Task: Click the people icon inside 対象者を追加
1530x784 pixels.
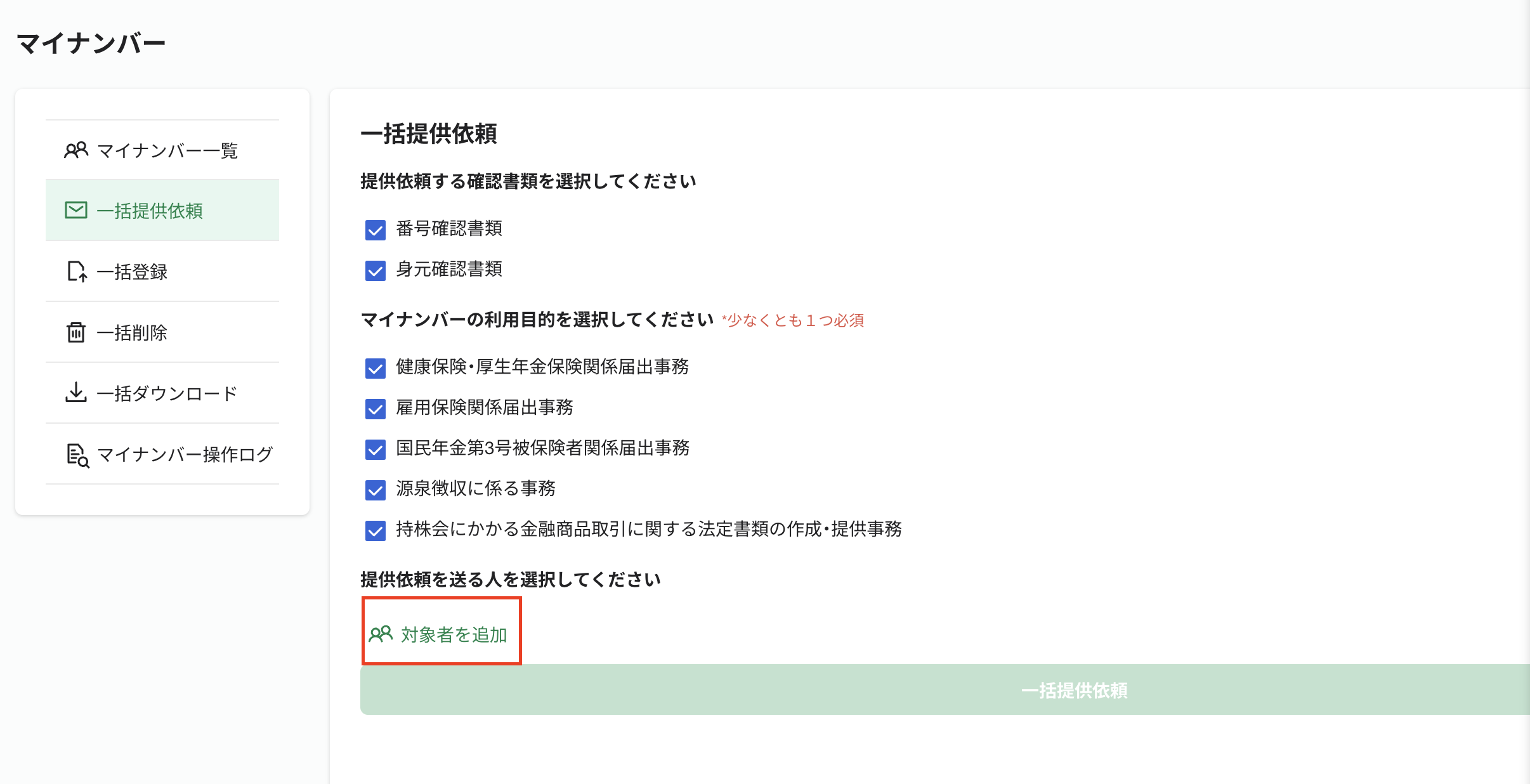Action: click(380, 634)
